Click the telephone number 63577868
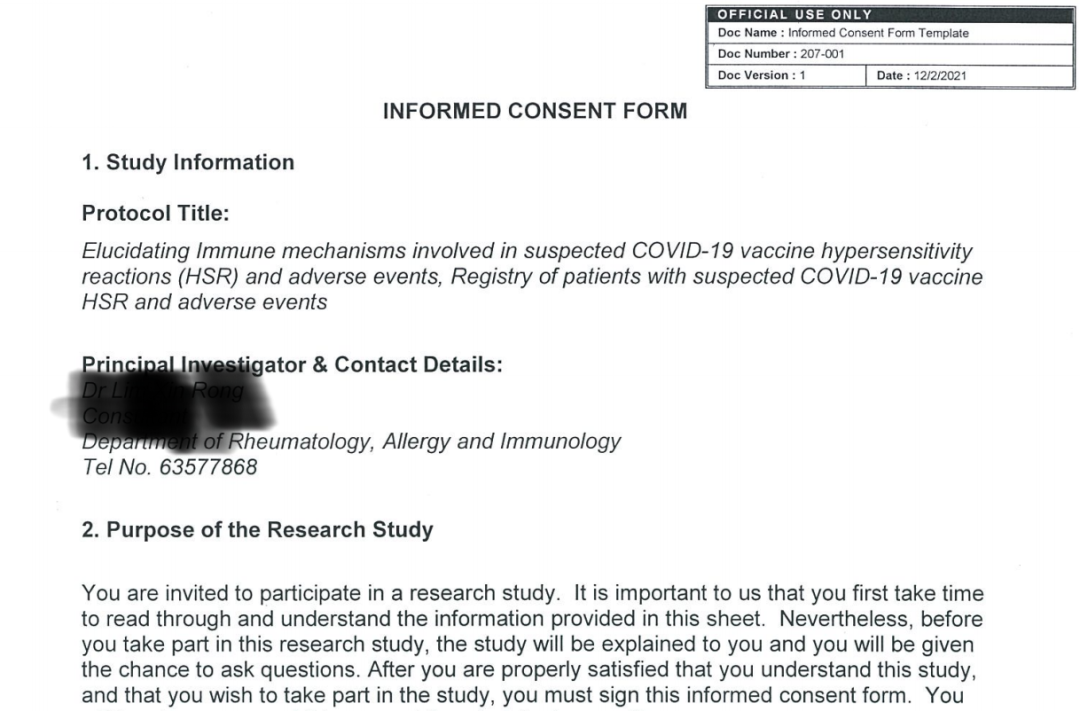The image size is (1080, 711). tap(208, 467)
